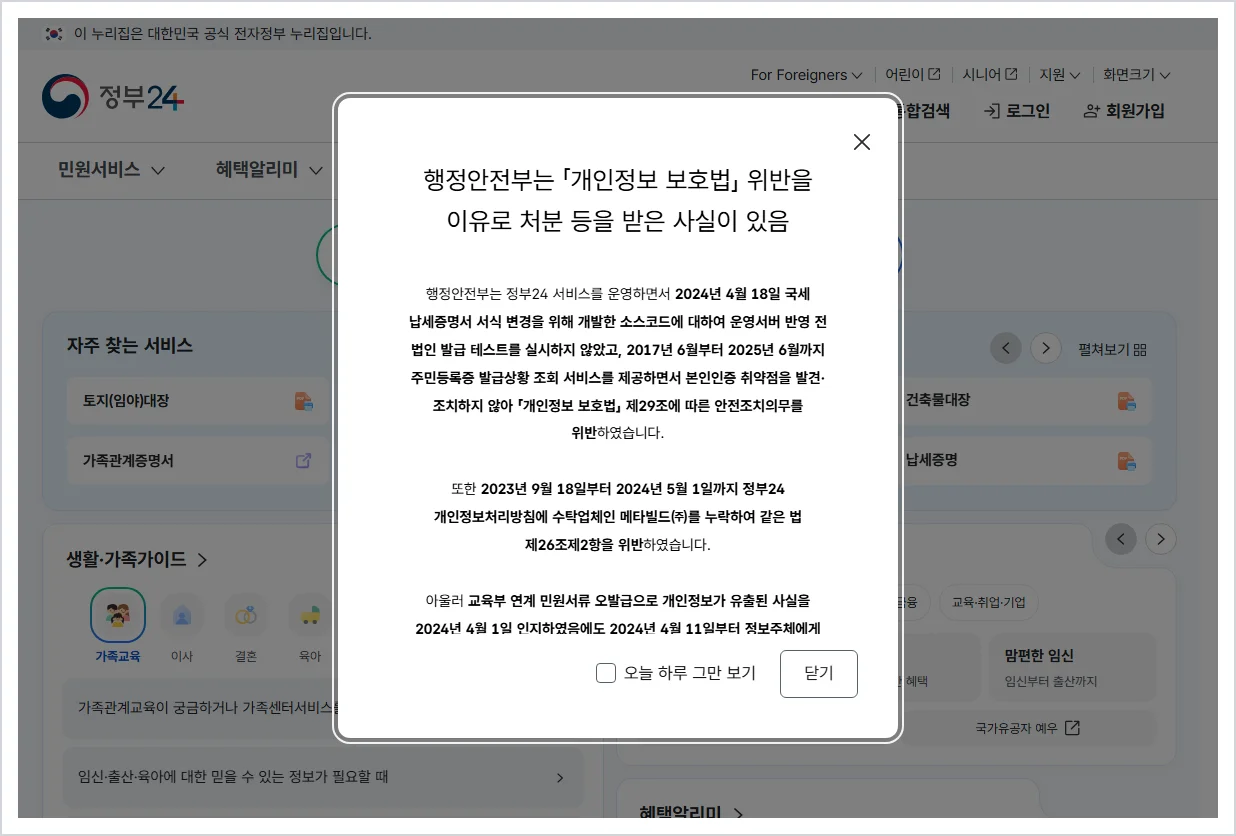Click next arrow above 맘편한 임신 card

[x=1161, y=539]
